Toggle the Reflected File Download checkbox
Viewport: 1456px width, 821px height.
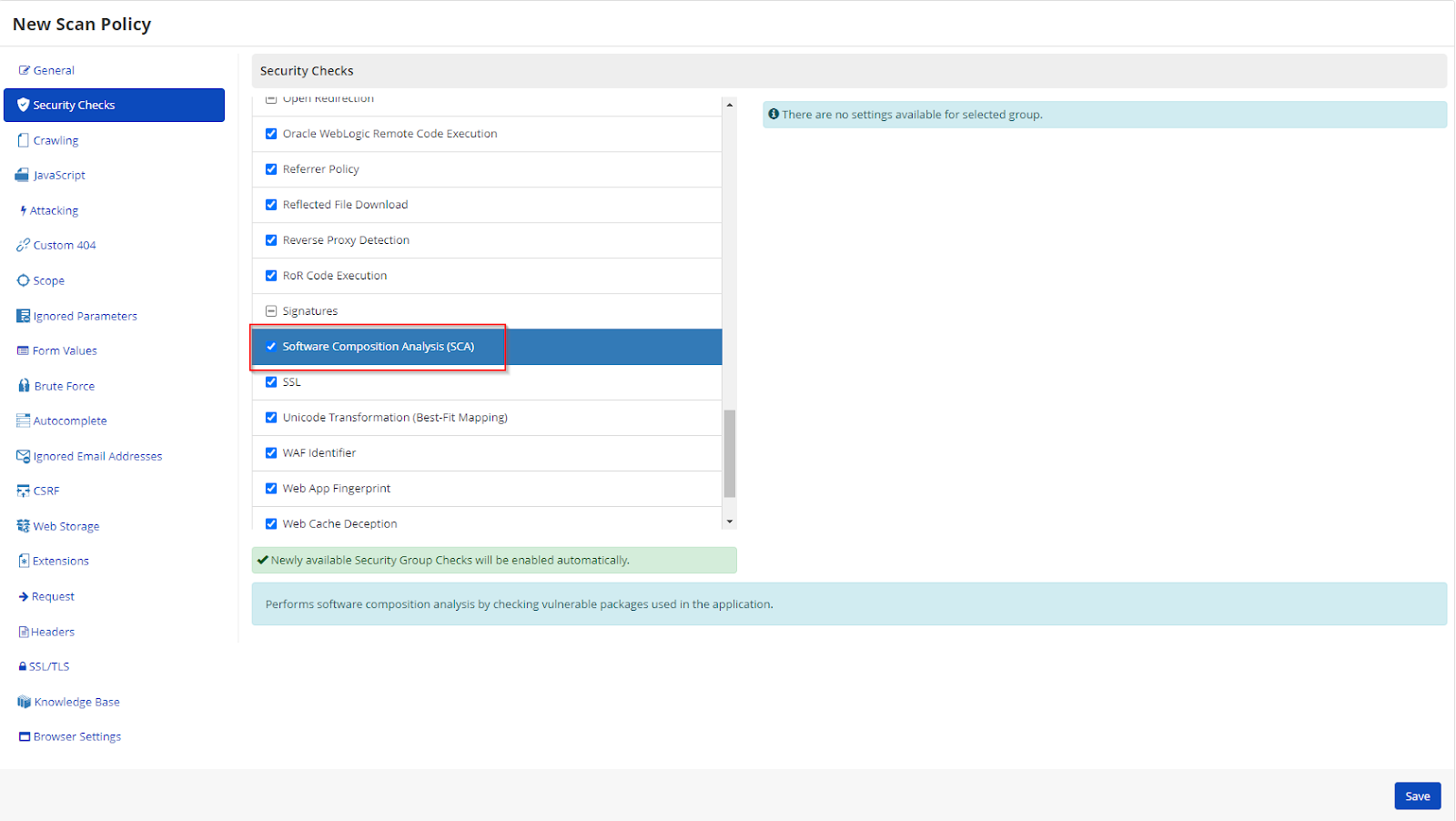point(271,205)
